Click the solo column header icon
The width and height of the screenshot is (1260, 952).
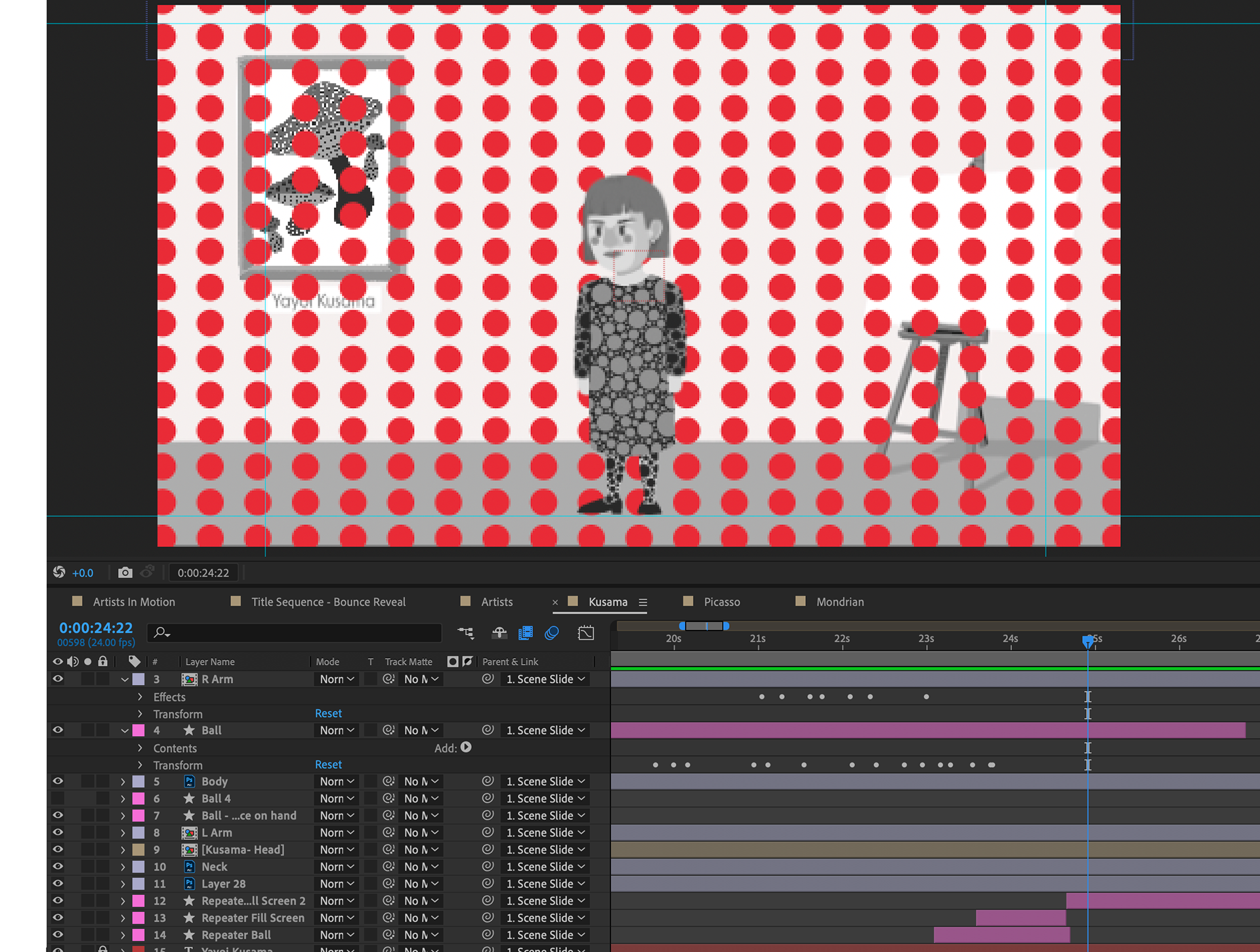click(x=88, y=661)
